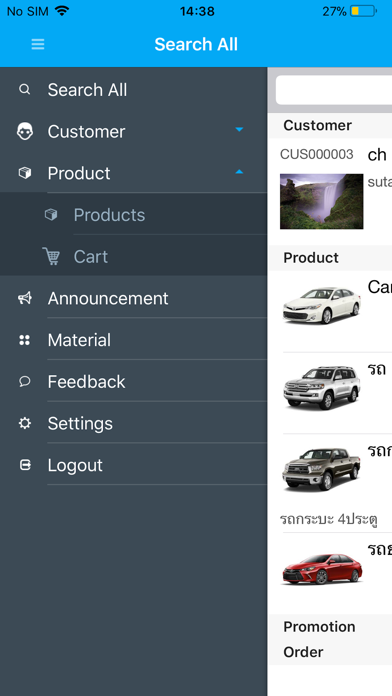
Task: Click the Settings gear icon
Action: pyautogui.click(x=25, y=423)
